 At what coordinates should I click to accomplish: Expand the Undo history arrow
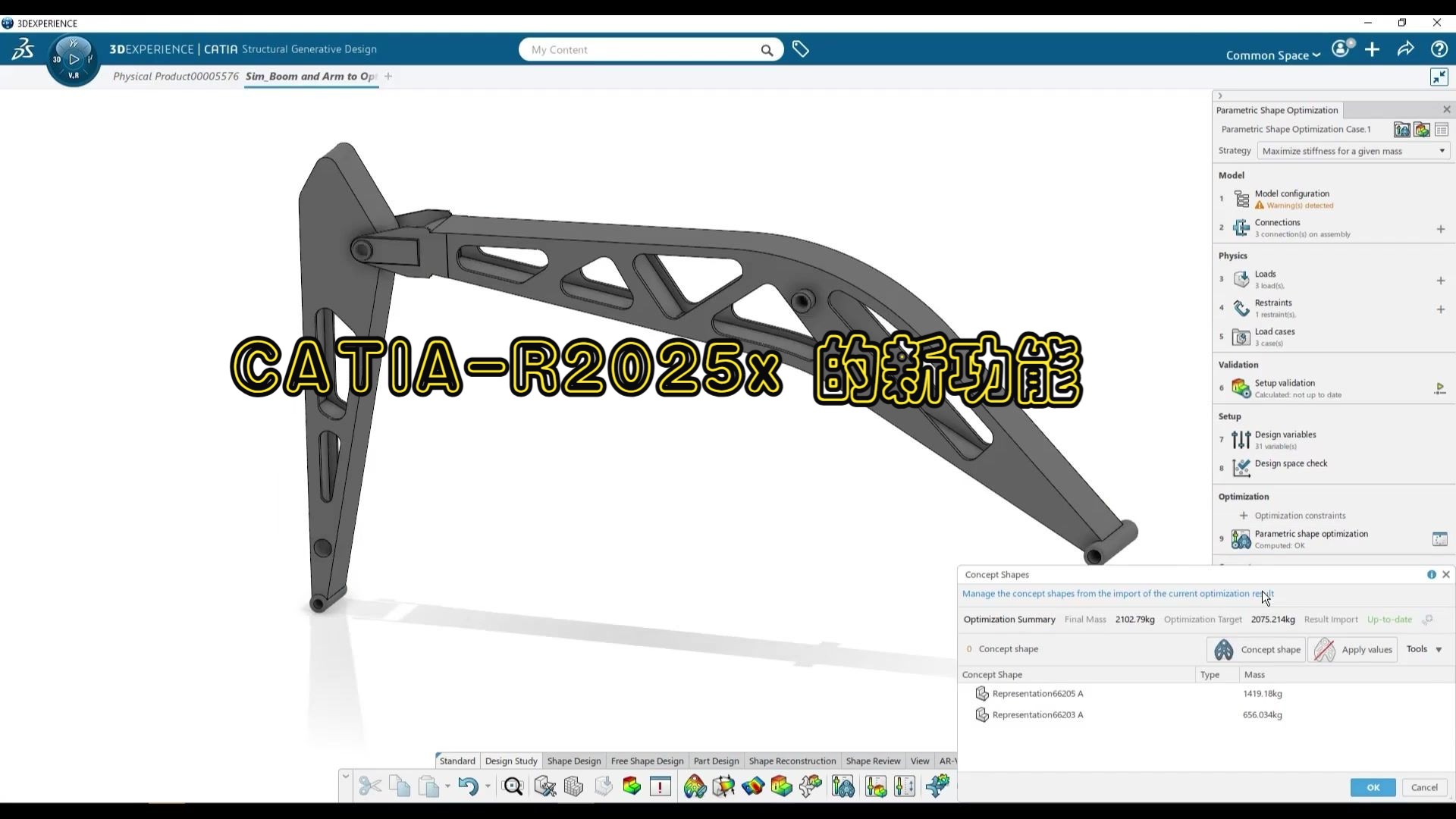click(487, 786)
